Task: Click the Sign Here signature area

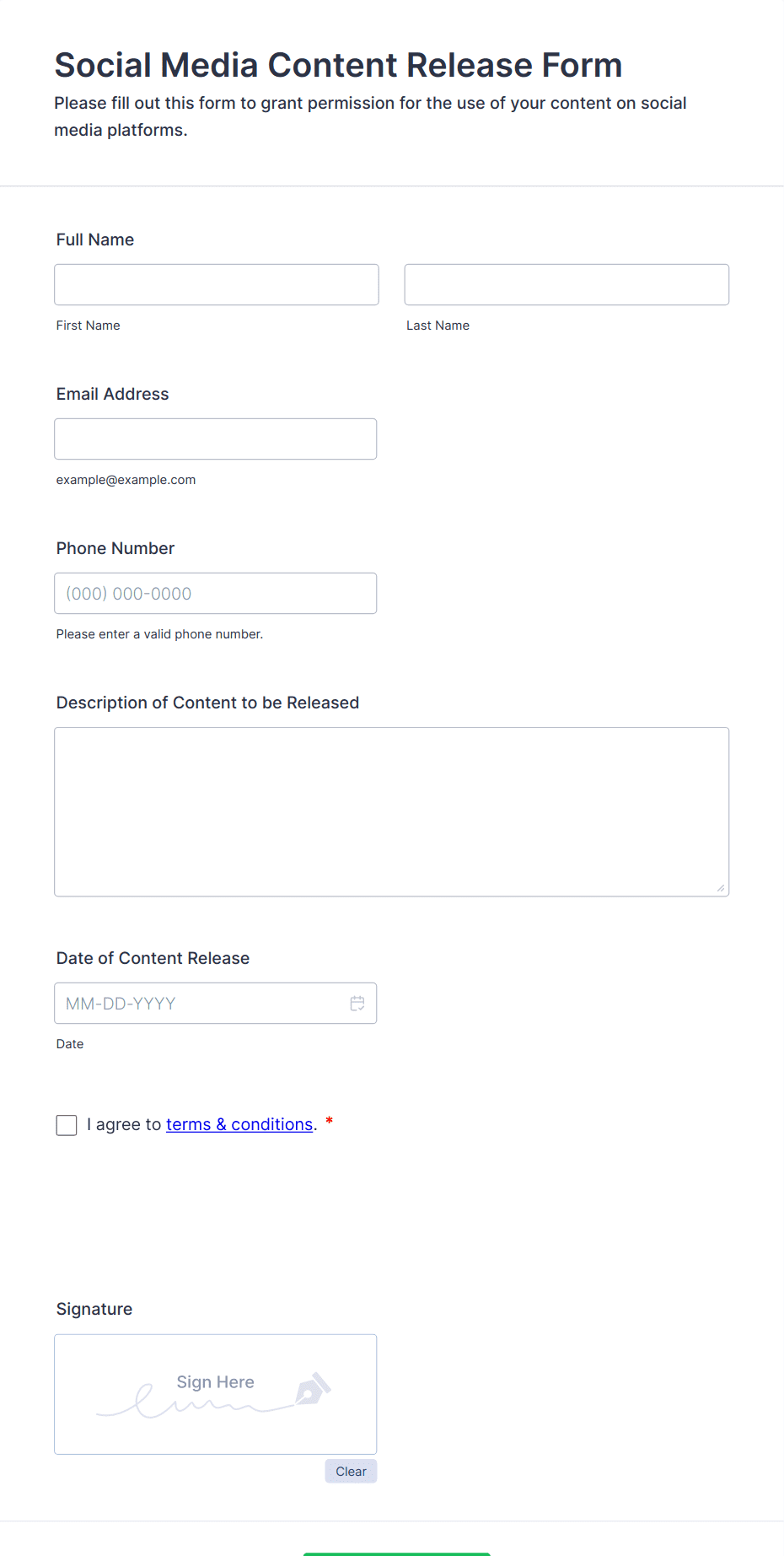Action: [216, 1394]
